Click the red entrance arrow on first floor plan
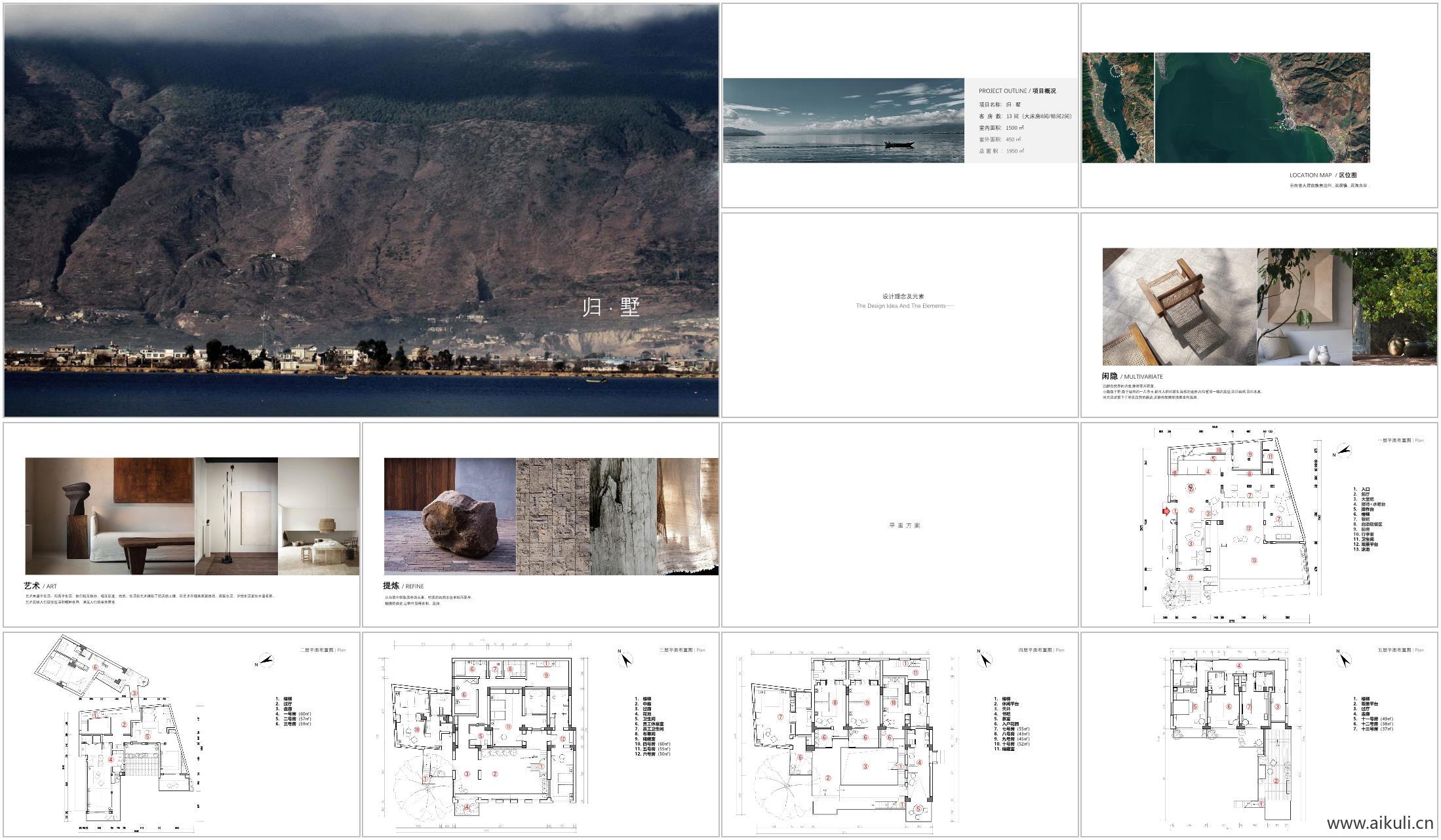1441x840 pixels. pos(1167,511)
